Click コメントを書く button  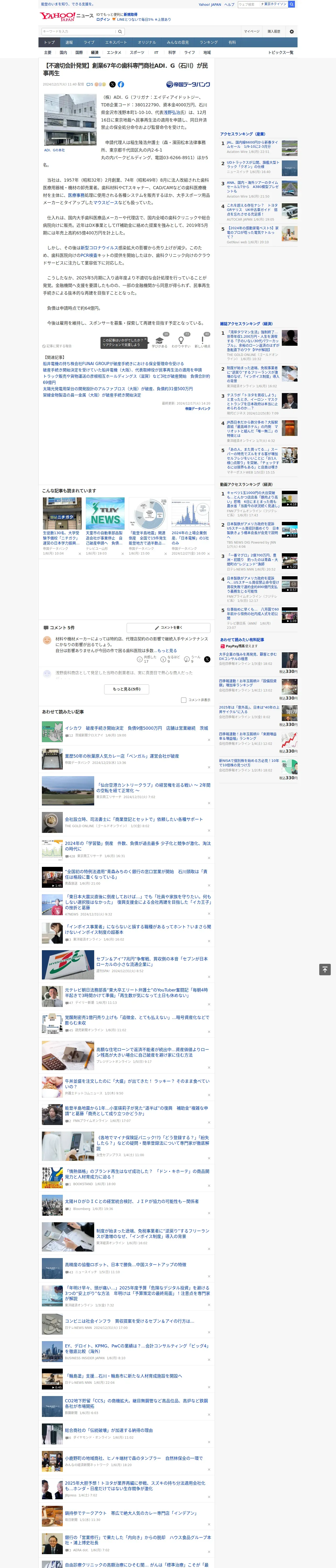169,627
